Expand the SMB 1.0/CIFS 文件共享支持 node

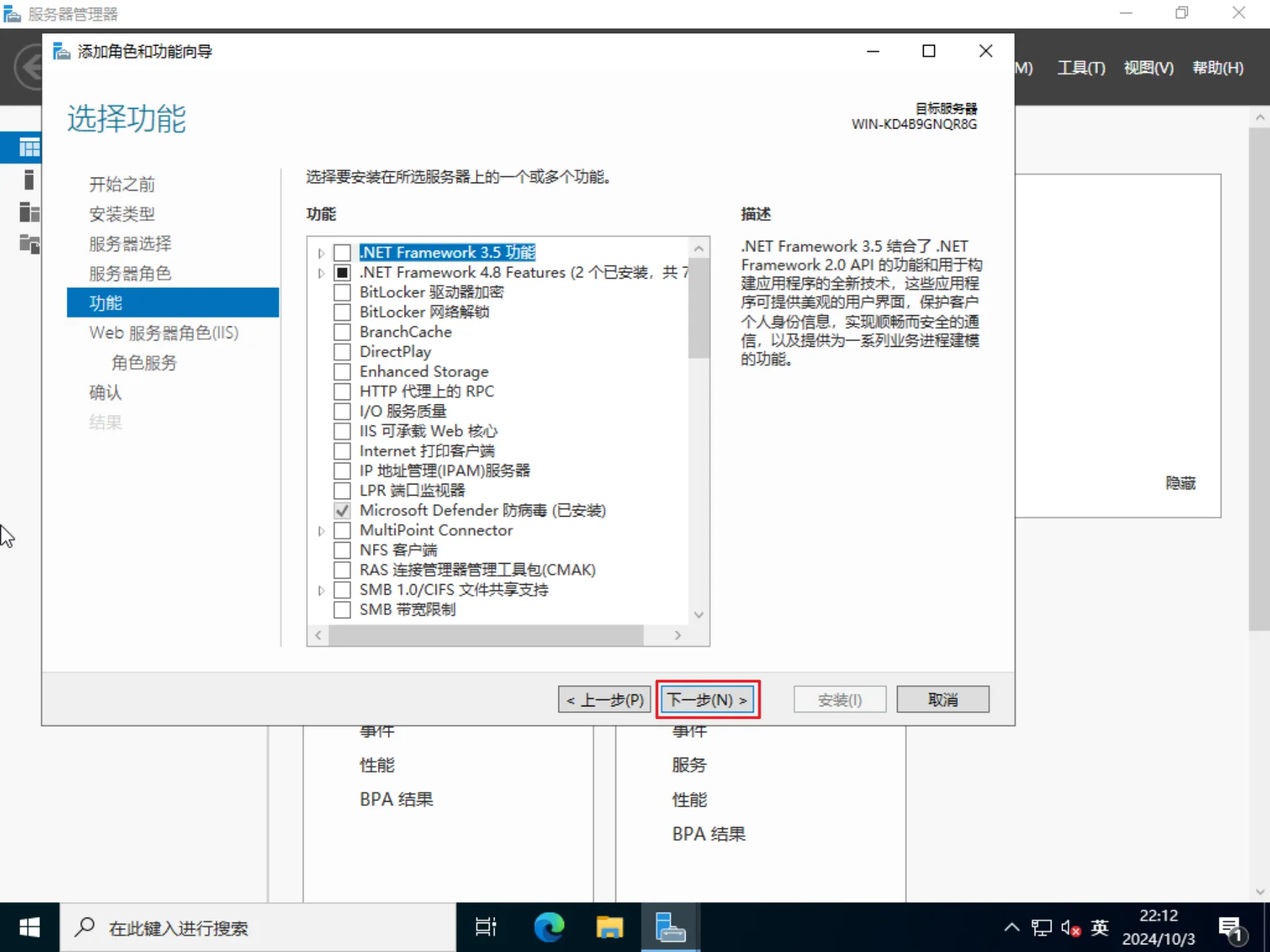321,590
